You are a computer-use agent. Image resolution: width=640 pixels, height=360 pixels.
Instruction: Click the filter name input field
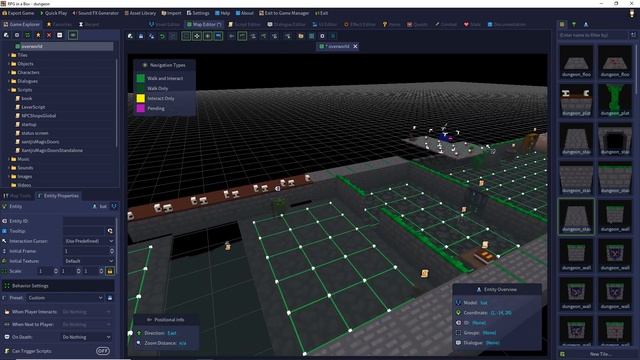pyautogui.click(x=592, y=36)
